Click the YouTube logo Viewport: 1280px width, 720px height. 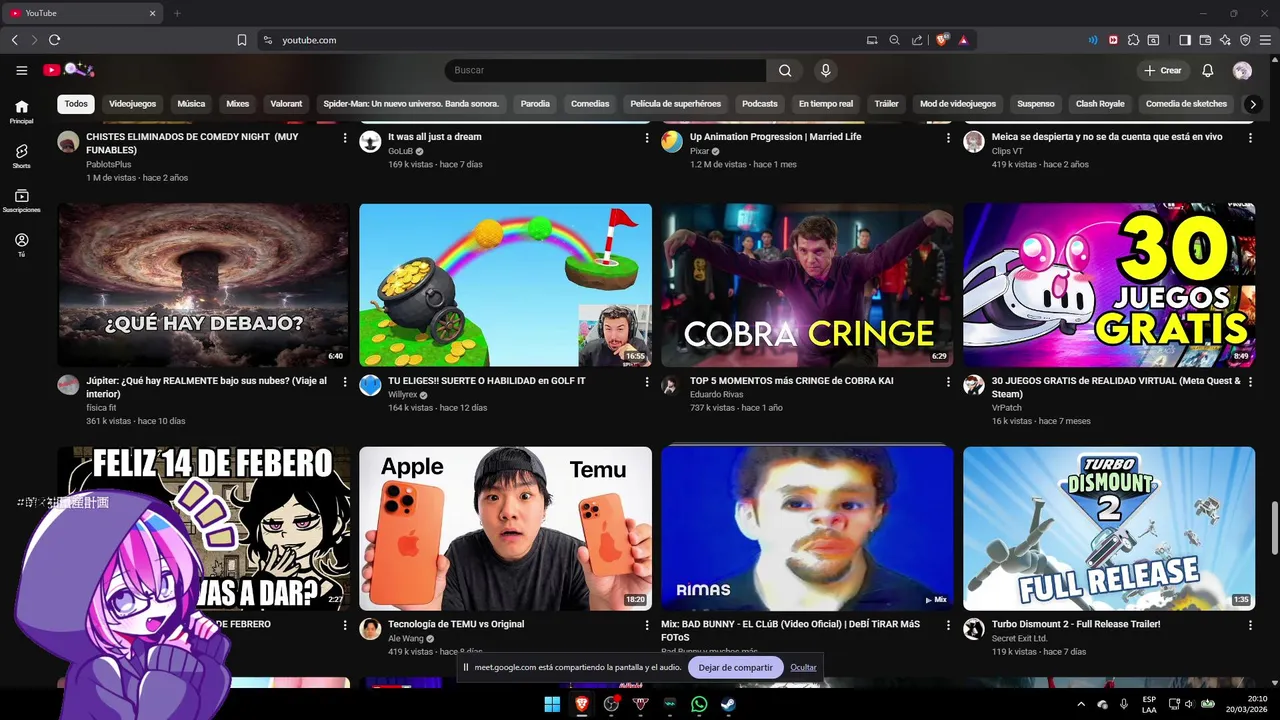pos(68,70)
